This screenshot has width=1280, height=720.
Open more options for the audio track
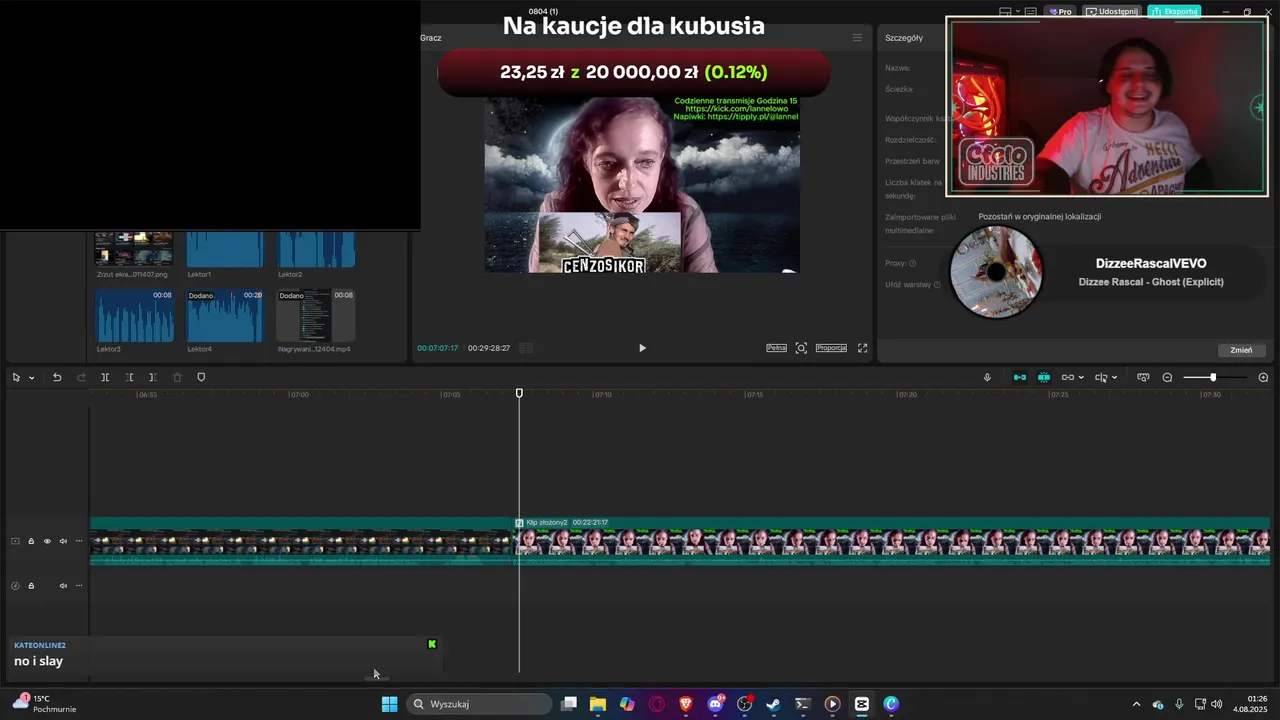pos(79,586)
